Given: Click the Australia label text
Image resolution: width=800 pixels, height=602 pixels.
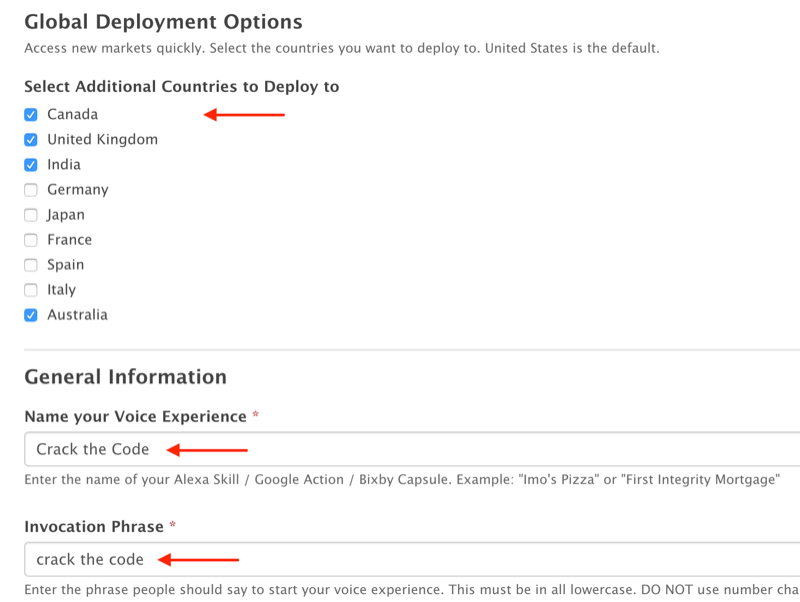Looking at the screenshot, I should click(78, 315).
